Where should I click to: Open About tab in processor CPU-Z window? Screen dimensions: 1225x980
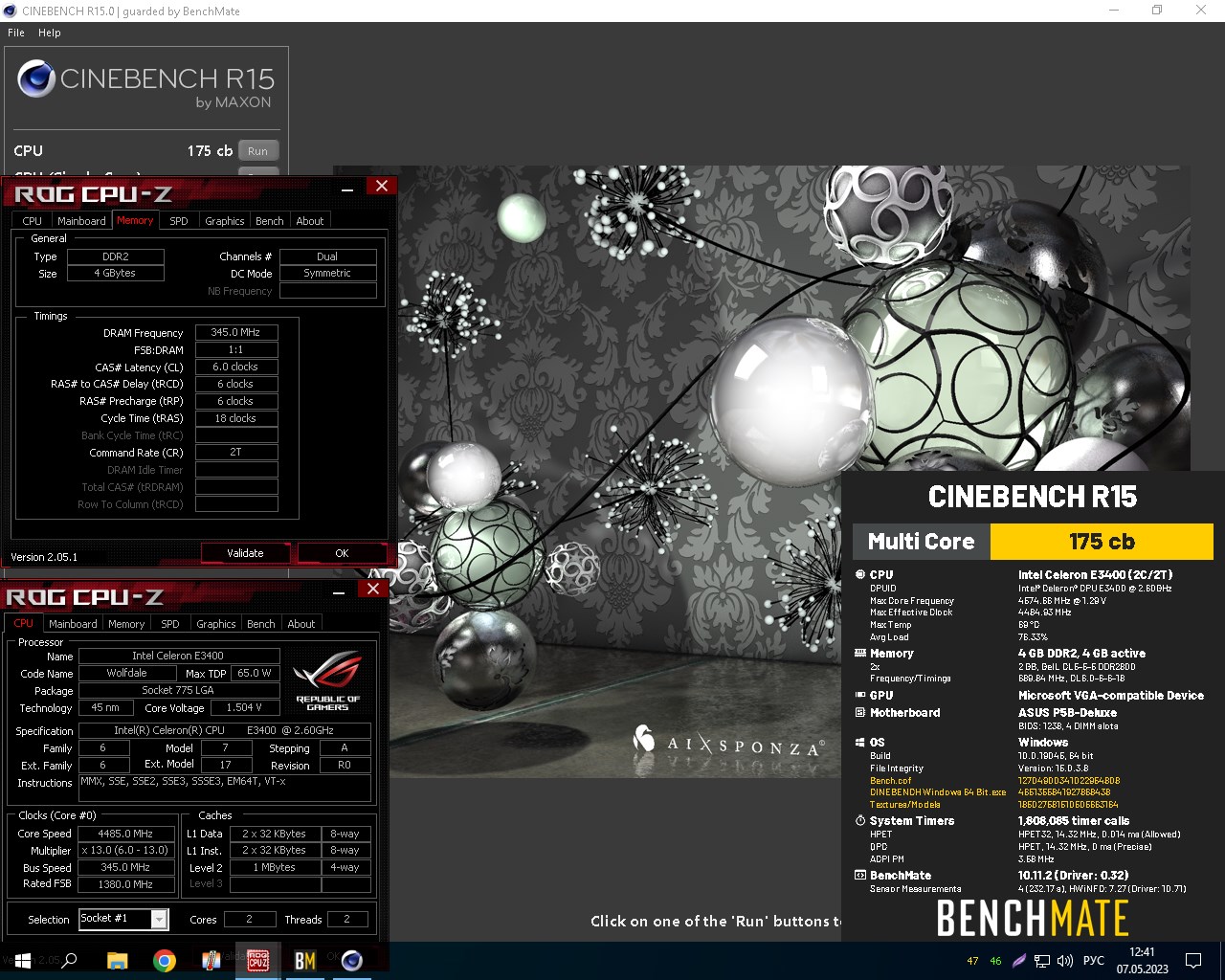click(301, 624)
